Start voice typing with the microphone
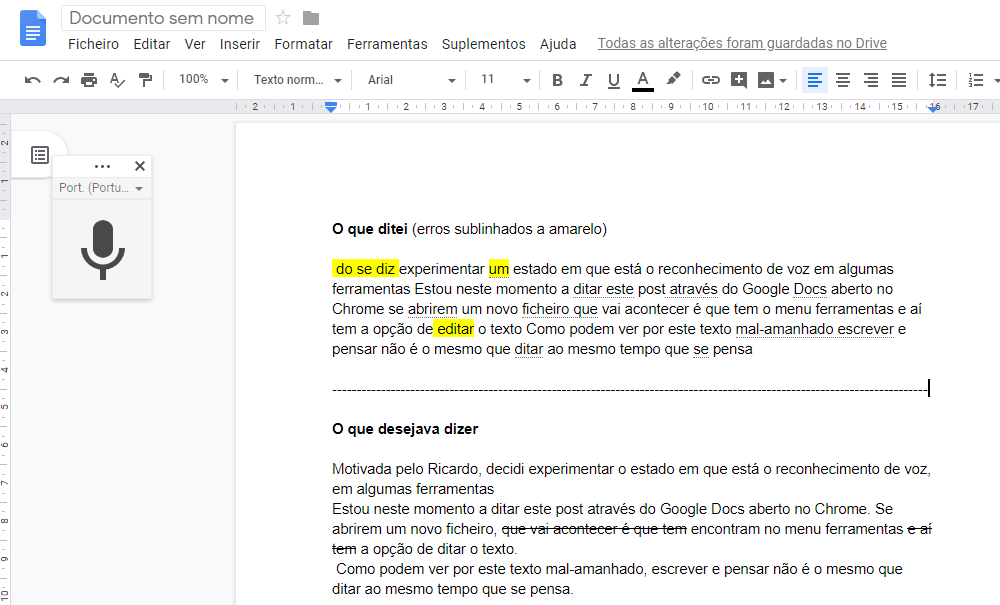The height and width of the screenshot is (605, 1000). tap(102, 249)
